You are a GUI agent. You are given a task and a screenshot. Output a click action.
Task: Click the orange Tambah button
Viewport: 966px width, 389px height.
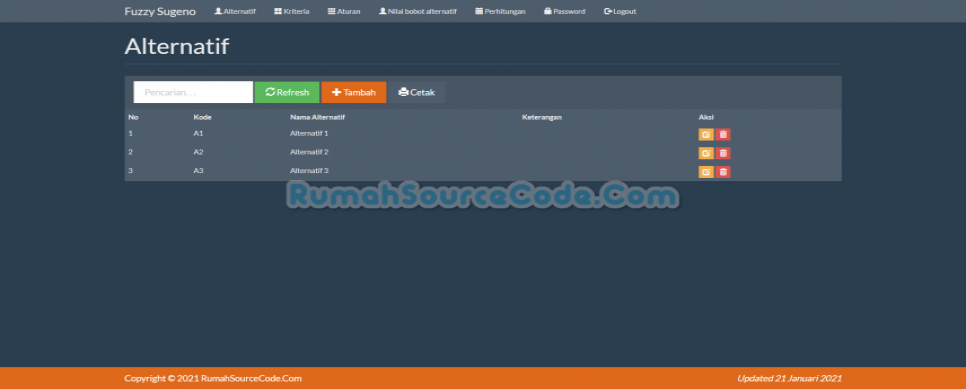pyautogui.click(x=354, y=92)
